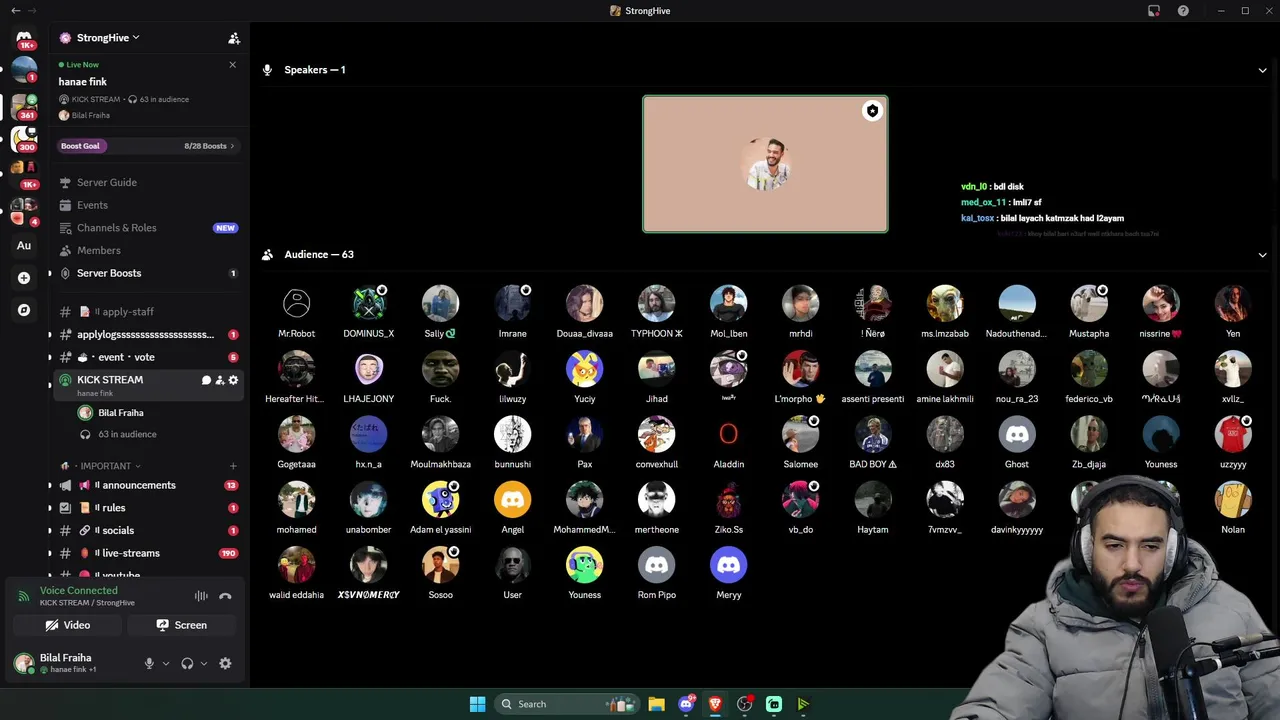The height and width of the screenshot is (720, 1280).
Task: Collapse the Speakers section chevron
Action: coord(1262,70)
